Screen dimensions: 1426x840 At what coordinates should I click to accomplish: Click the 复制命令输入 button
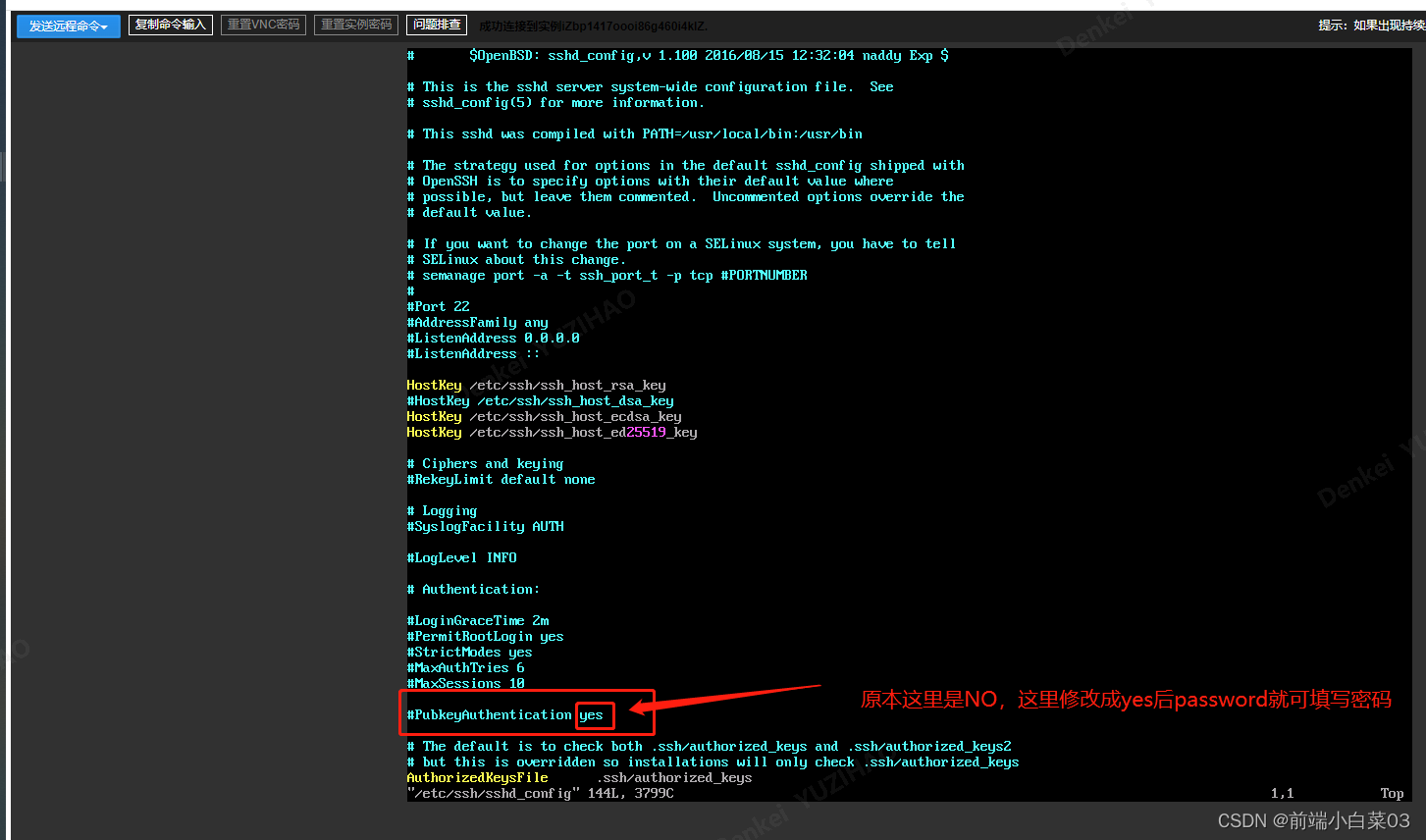click(x=171, y=25)
